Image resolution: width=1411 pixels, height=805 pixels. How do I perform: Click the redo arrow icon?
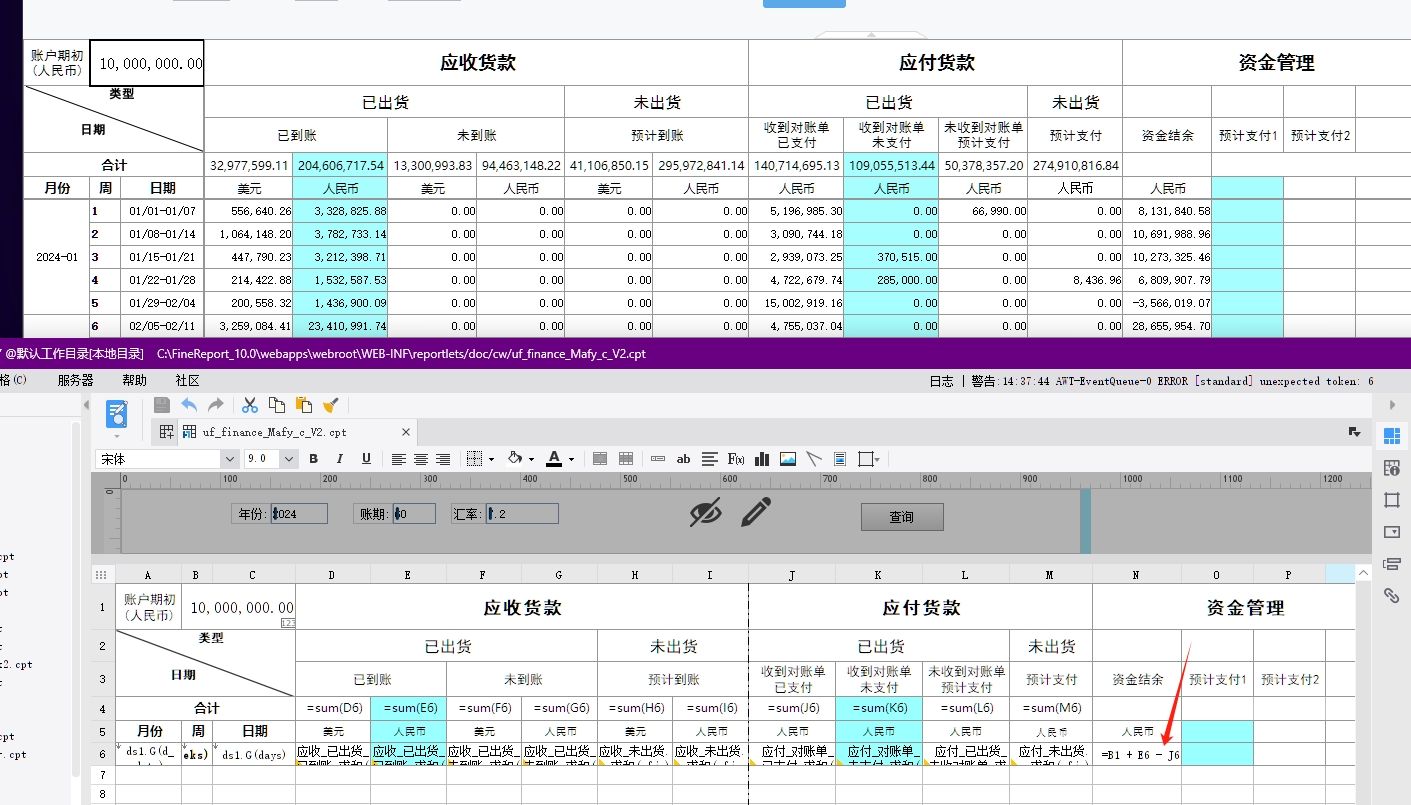[x=215, y=405]
